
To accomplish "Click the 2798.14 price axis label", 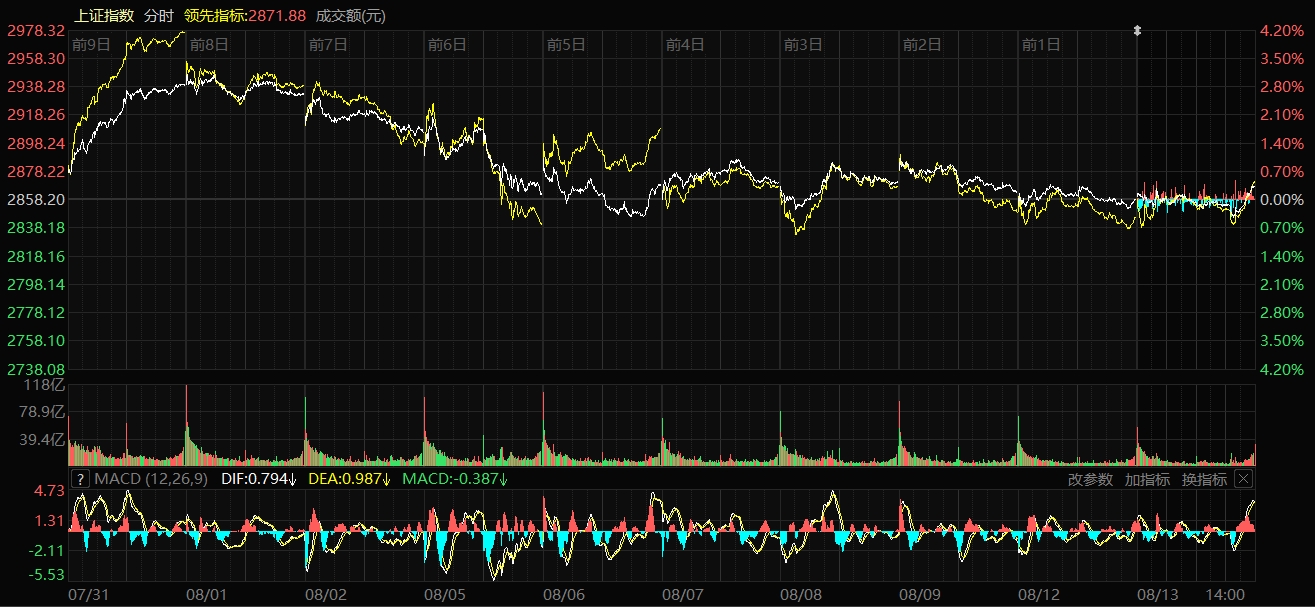I will (35, 284).
